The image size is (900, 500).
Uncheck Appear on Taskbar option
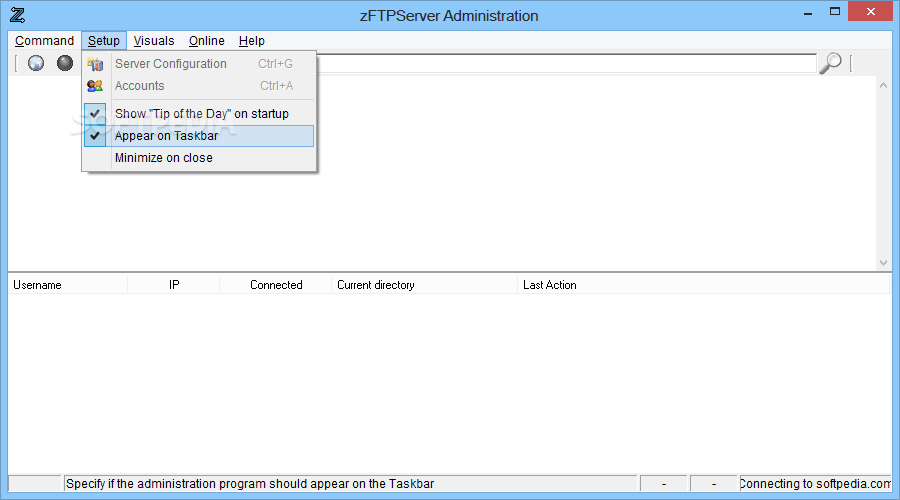199,135
